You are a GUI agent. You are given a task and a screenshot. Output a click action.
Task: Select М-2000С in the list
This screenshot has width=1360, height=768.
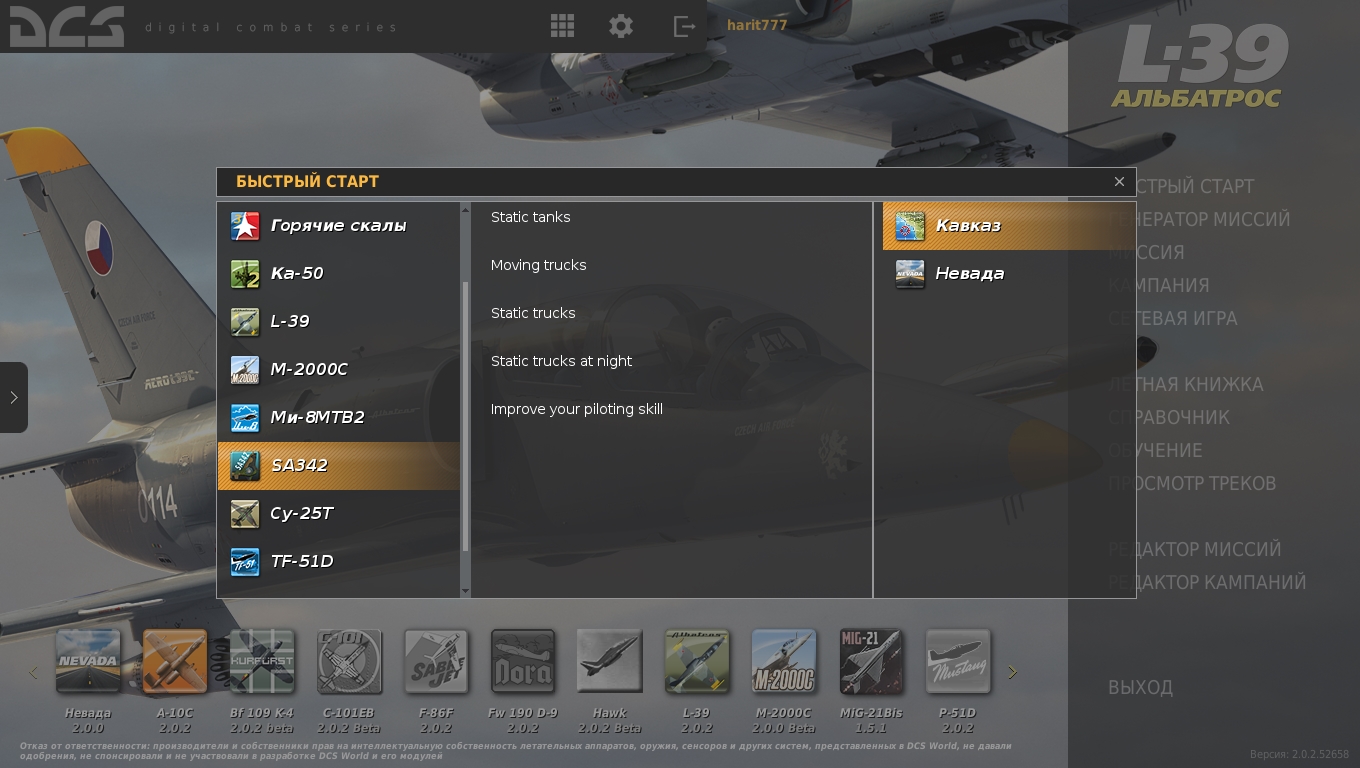point(339,370)
